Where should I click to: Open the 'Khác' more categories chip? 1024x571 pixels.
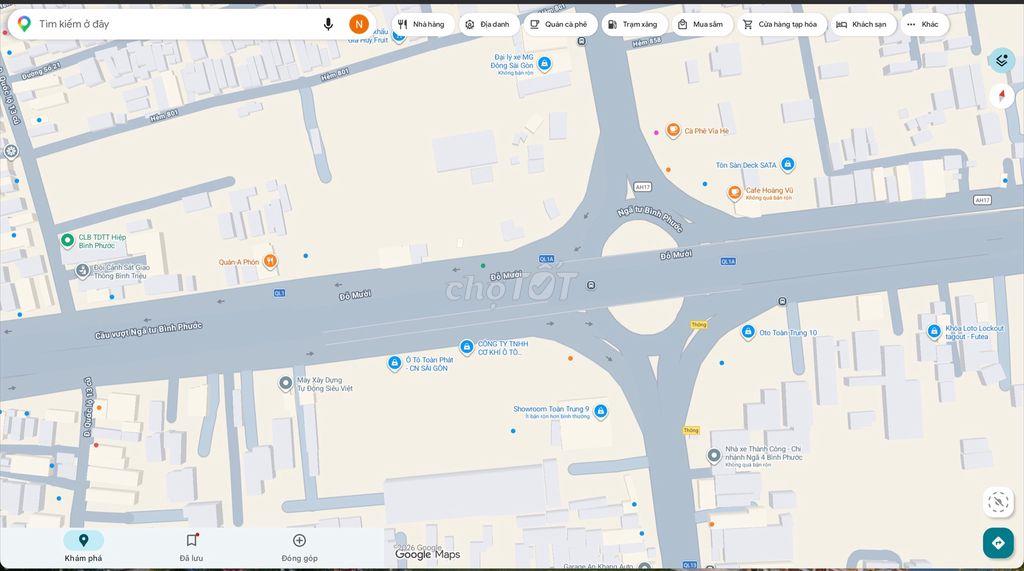[x=923, y=24]
